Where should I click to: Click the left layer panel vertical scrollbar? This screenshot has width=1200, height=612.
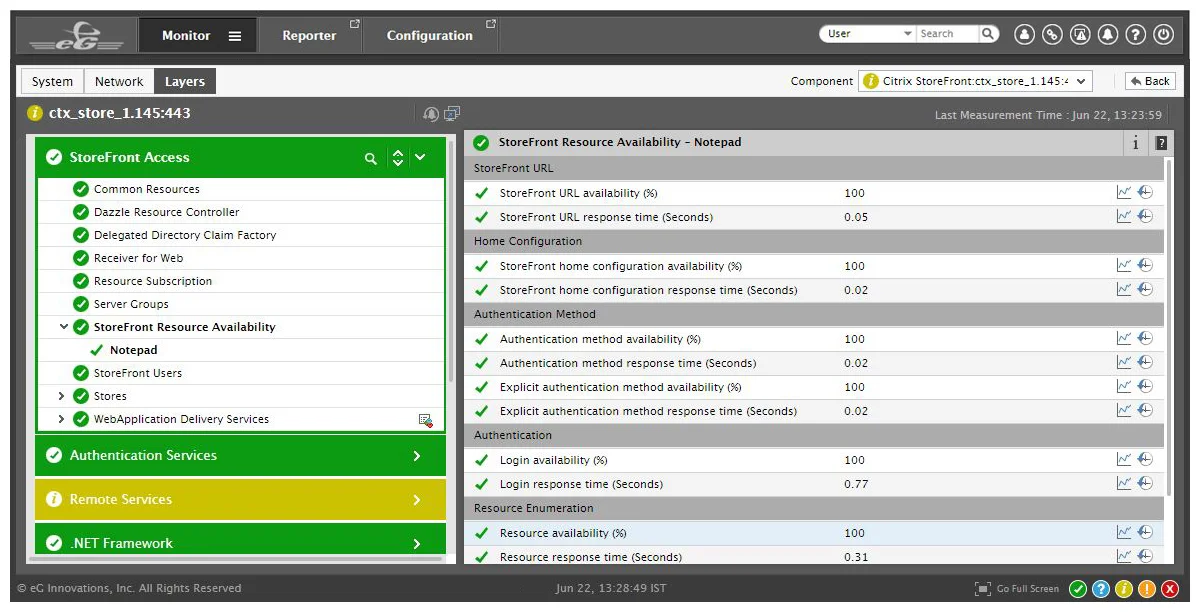click(x=450, y=260)
